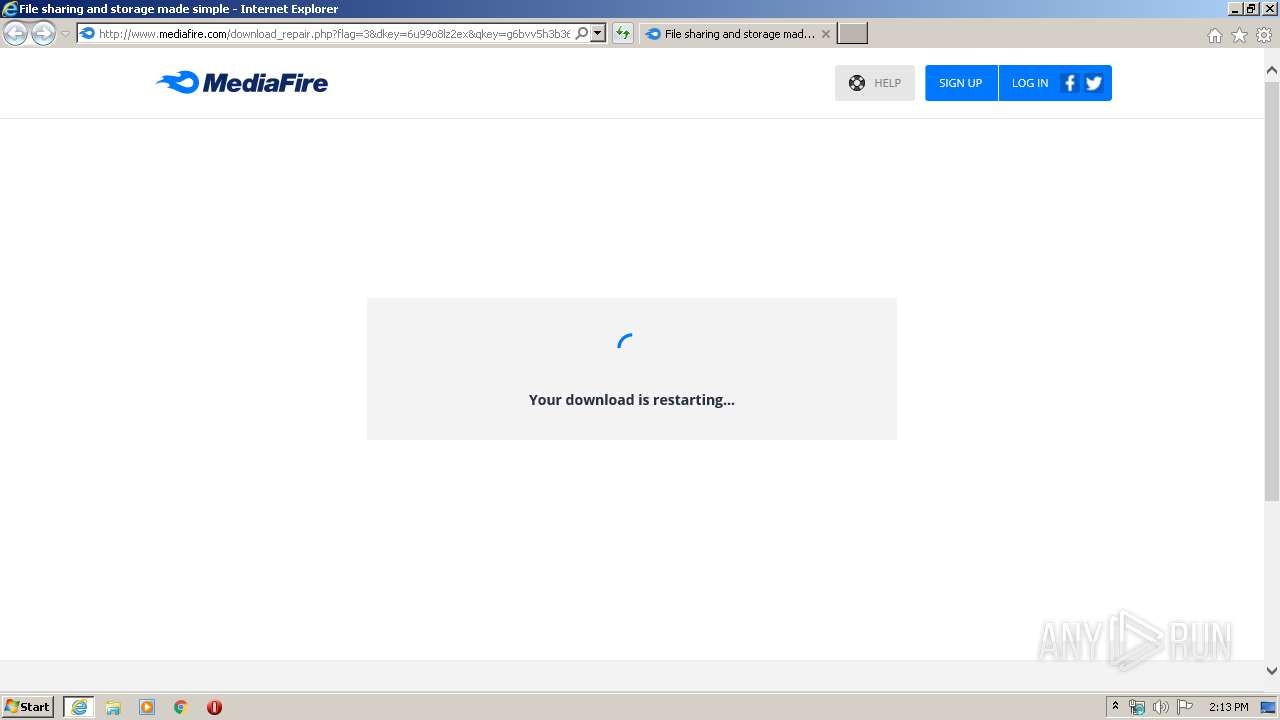Click the MediaFire logo
This screenshot has height=720, width=1280.
tap(242, 82)
